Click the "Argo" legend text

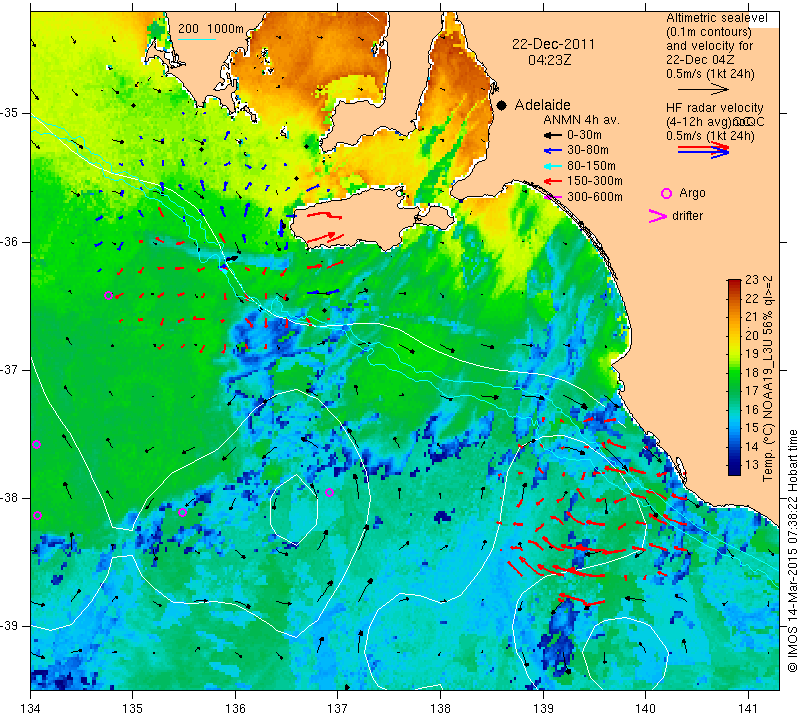pos(692,193)
